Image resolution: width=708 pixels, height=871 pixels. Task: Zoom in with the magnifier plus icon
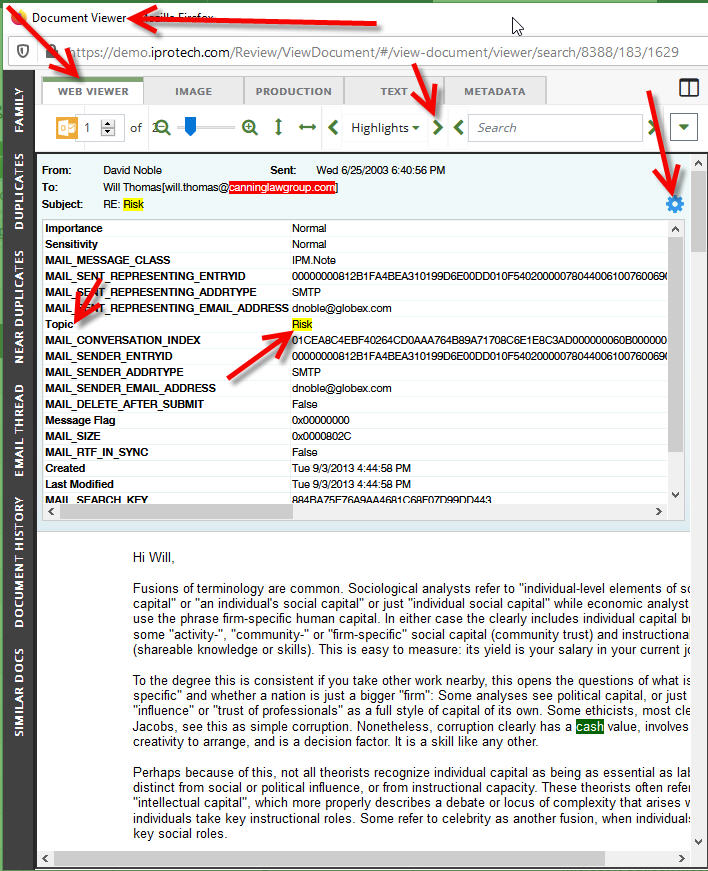[250, 128]
